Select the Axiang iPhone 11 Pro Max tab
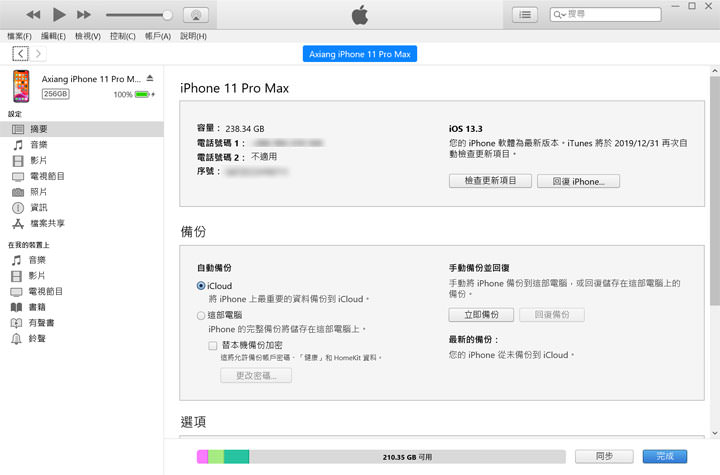 pyautogui.click(x=360, y=54)
